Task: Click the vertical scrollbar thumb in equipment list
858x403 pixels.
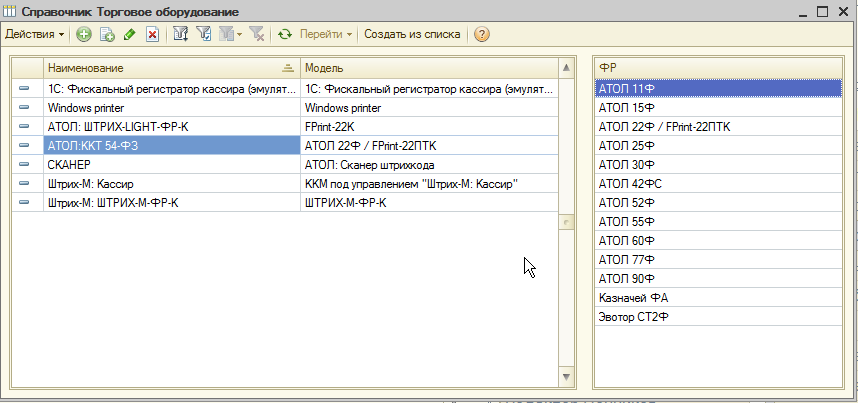Action: [566, 222]
